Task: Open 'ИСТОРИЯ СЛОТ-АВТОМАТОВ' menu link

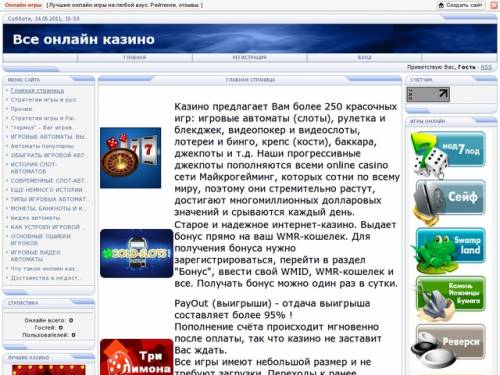Action: click(34, 168)
